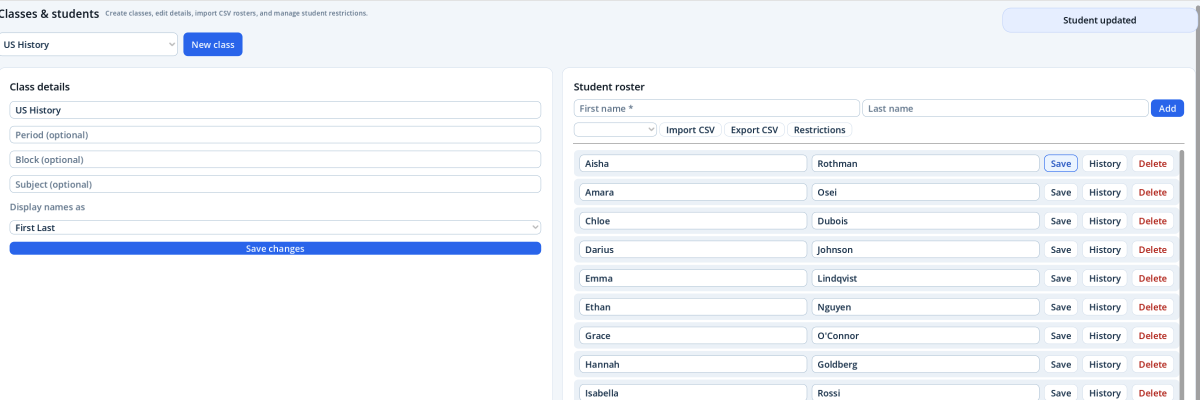Screen dimensions: 1200x400
Task: Open the empty dropdown beside Import CSV
Action: tap(615, 130)
